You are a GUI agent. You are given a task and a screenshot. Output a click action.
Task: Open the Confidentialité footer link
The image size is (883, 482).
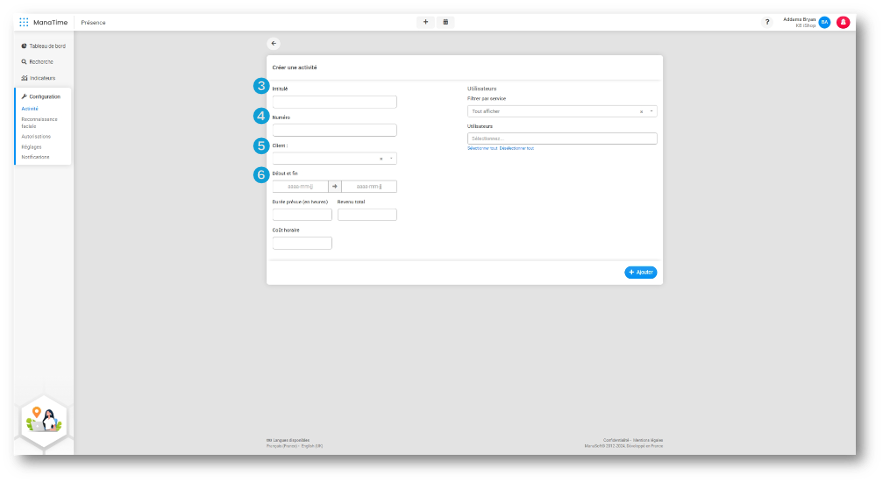(x=616, y=440)
